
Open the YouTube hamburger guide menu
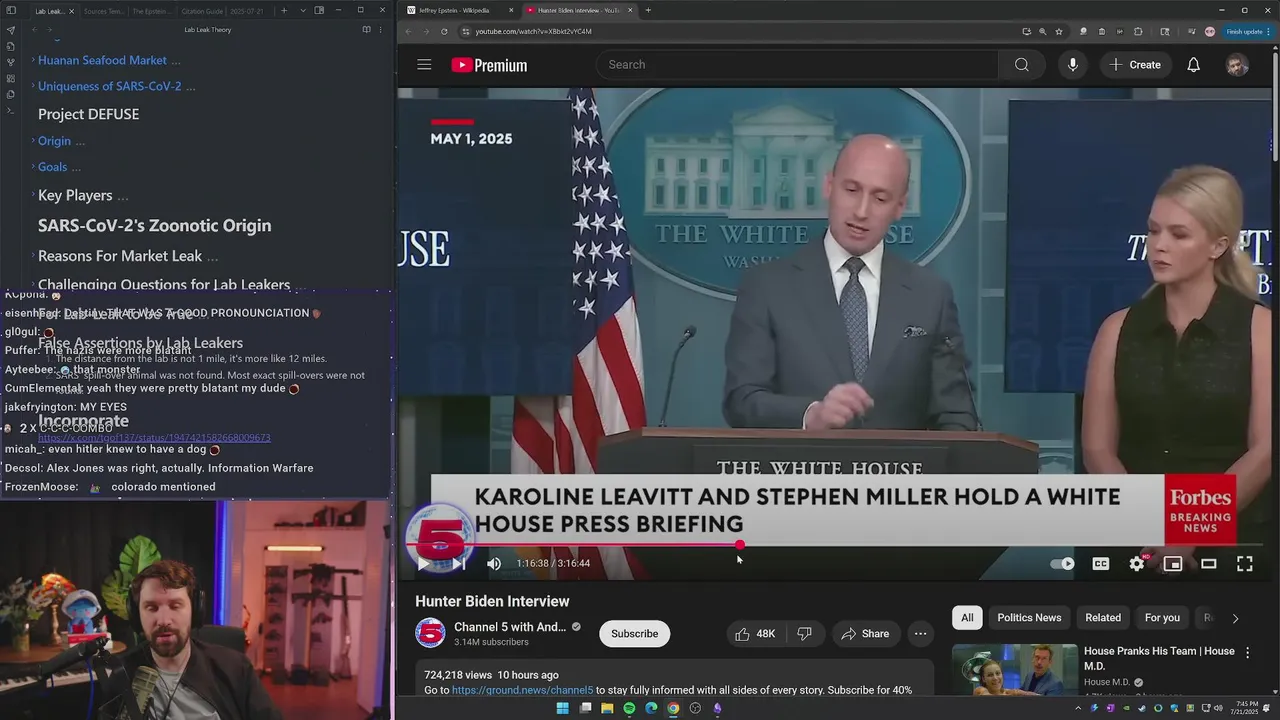[424, 65]
